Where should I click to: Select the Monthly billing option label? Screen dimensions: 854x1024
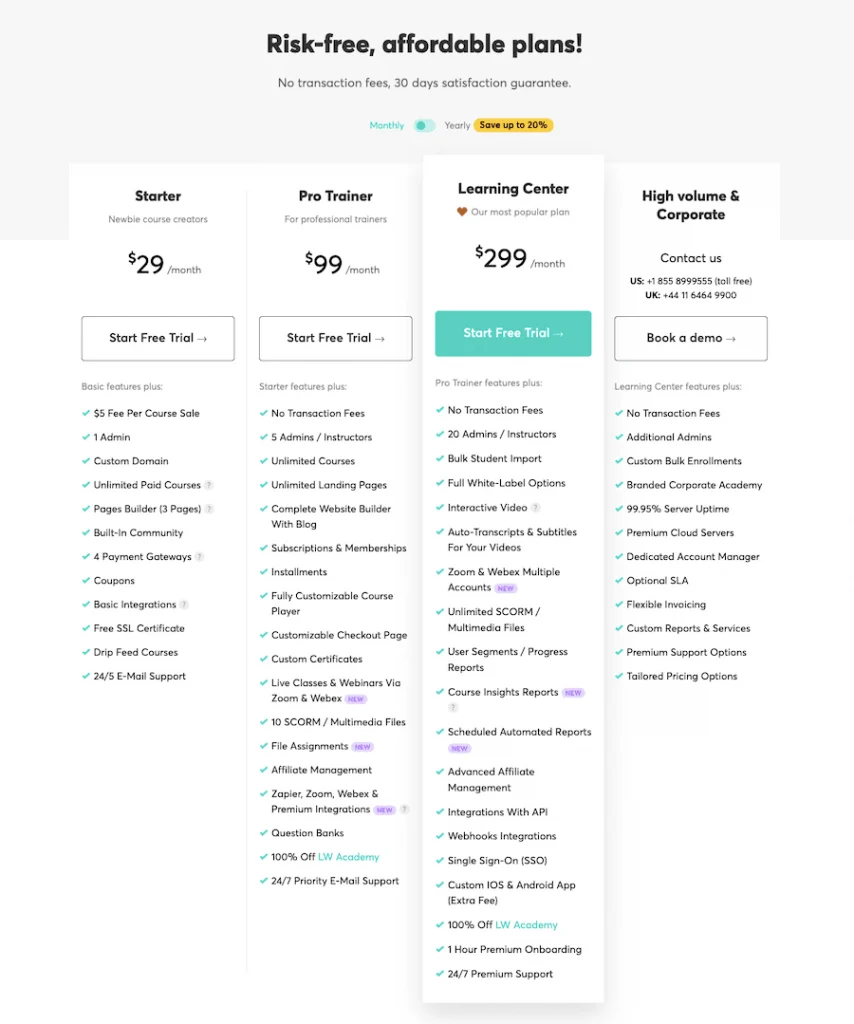(387, 125)
